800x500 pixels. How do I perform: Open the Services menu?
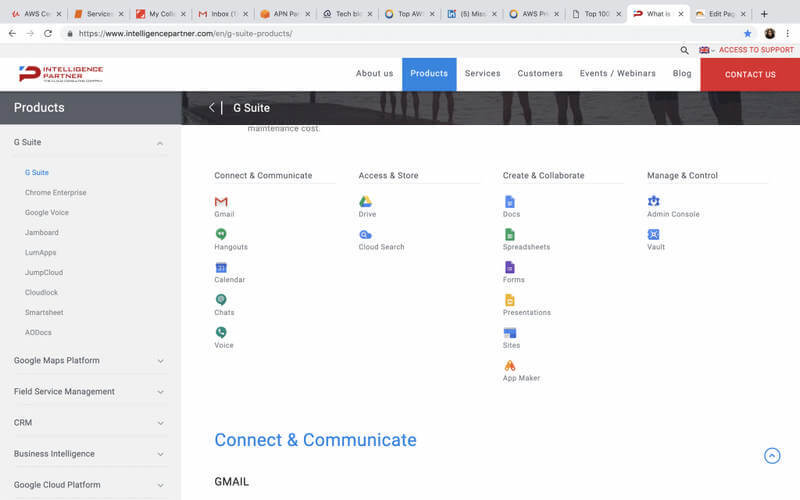pyautogui.click(x=483, y=73)
